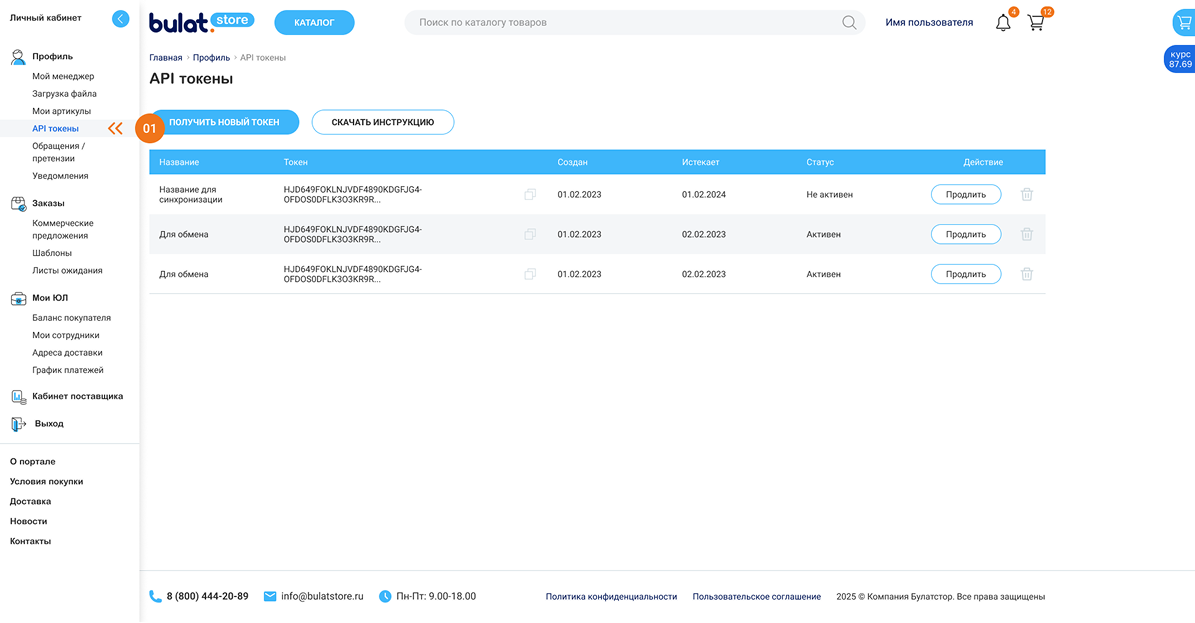Open the shopping cart icon in header

pyautogui.click(x=1036, y=23)
